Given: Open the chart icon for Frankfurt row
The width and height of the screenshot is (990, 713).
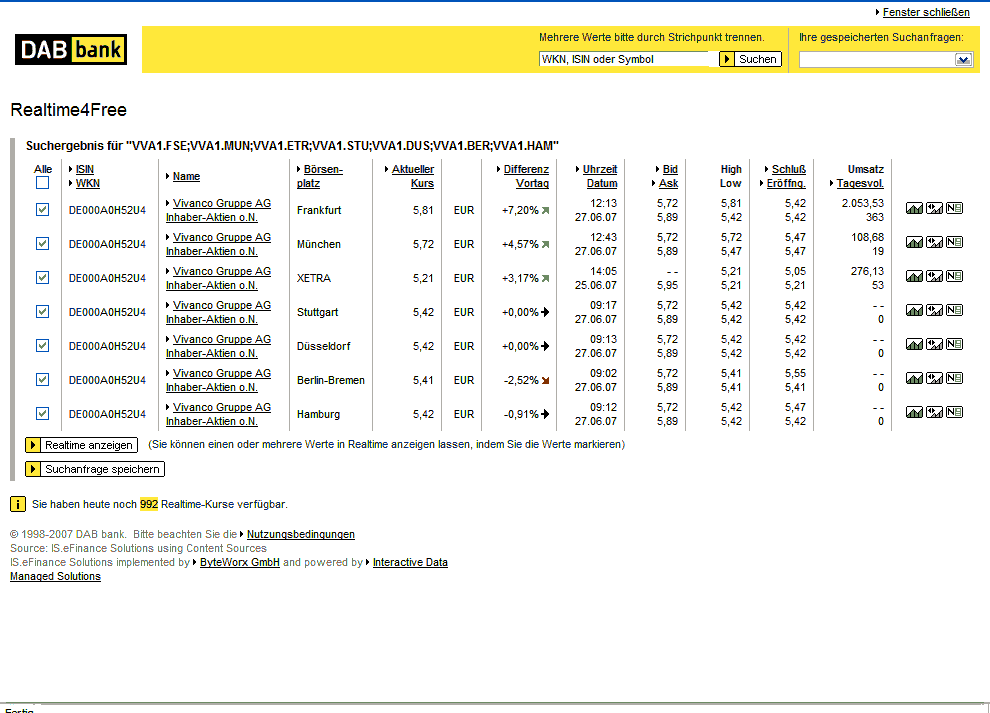Looking at the screenshot, I should [914, 208].
